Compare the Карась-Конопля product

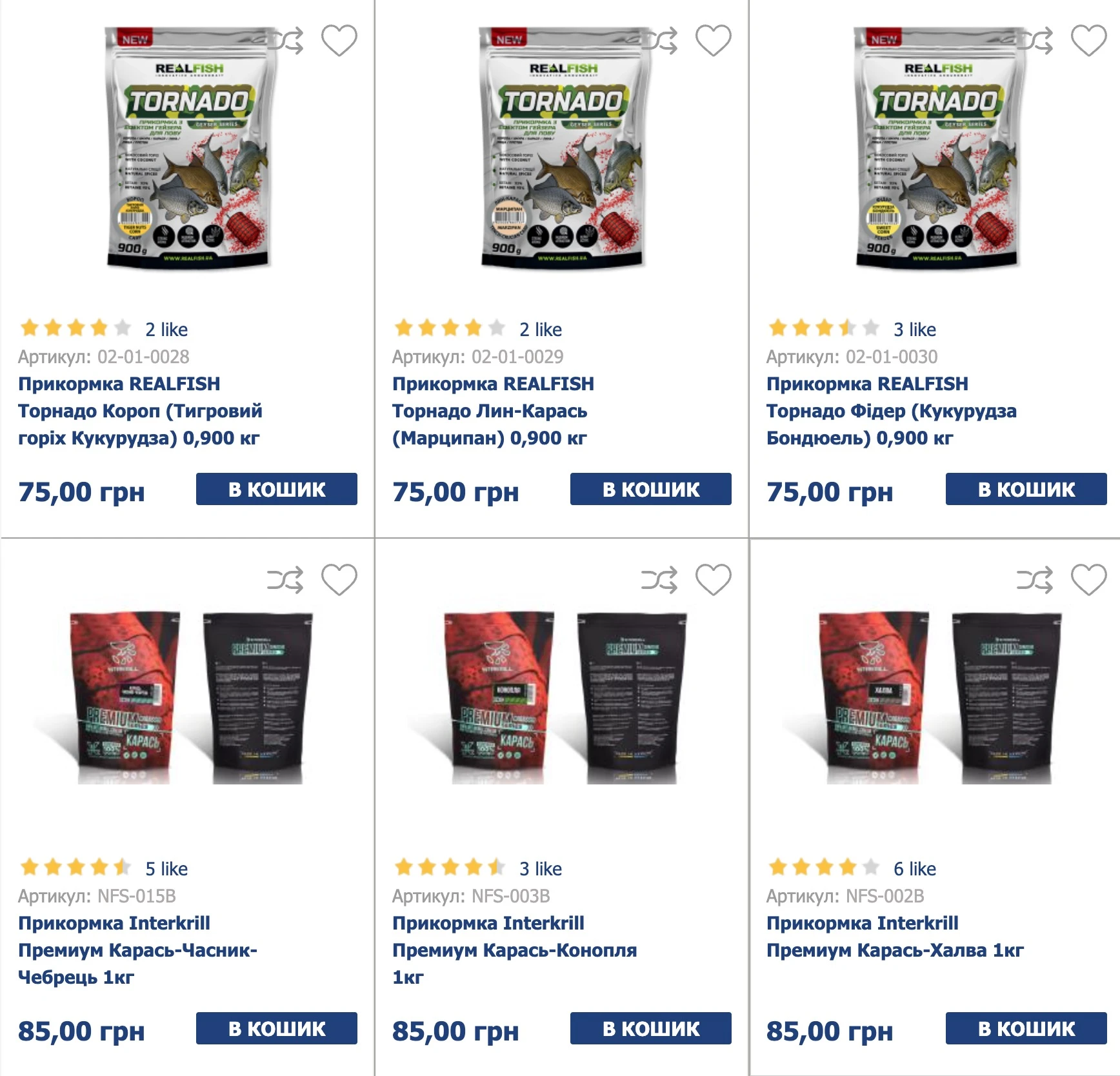(659, 580)
